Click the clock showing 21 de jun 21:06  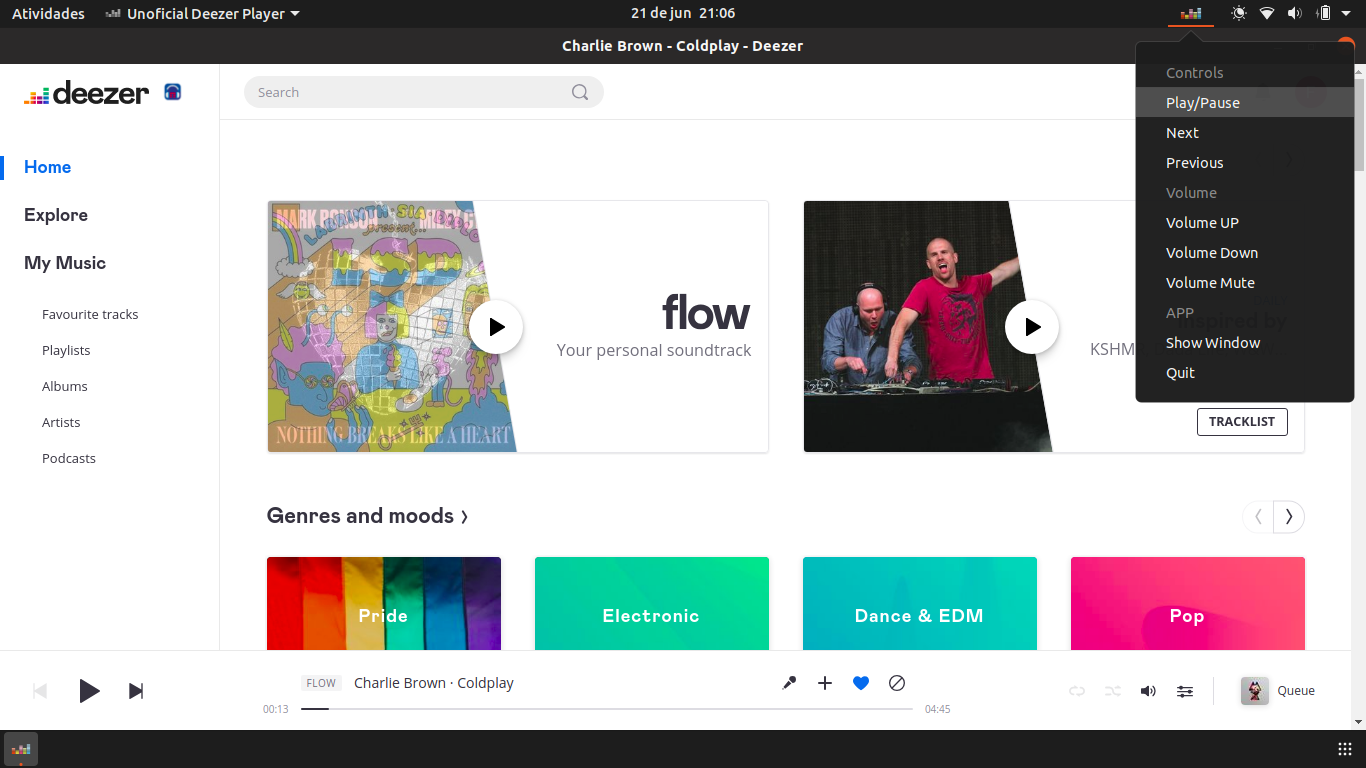[683, 14]
